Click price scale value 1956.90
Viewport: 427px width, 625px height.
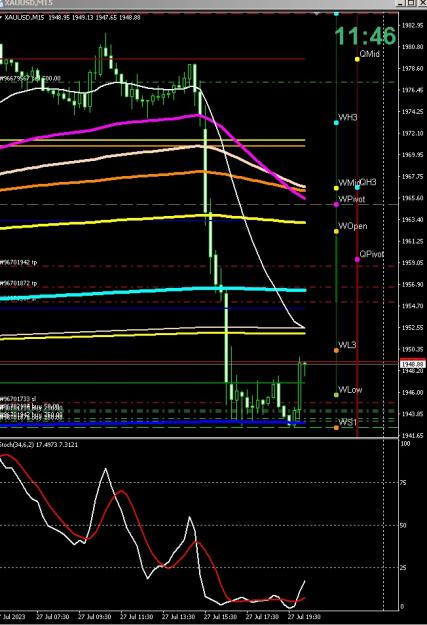pyautogui.click(x=412, y=284)
